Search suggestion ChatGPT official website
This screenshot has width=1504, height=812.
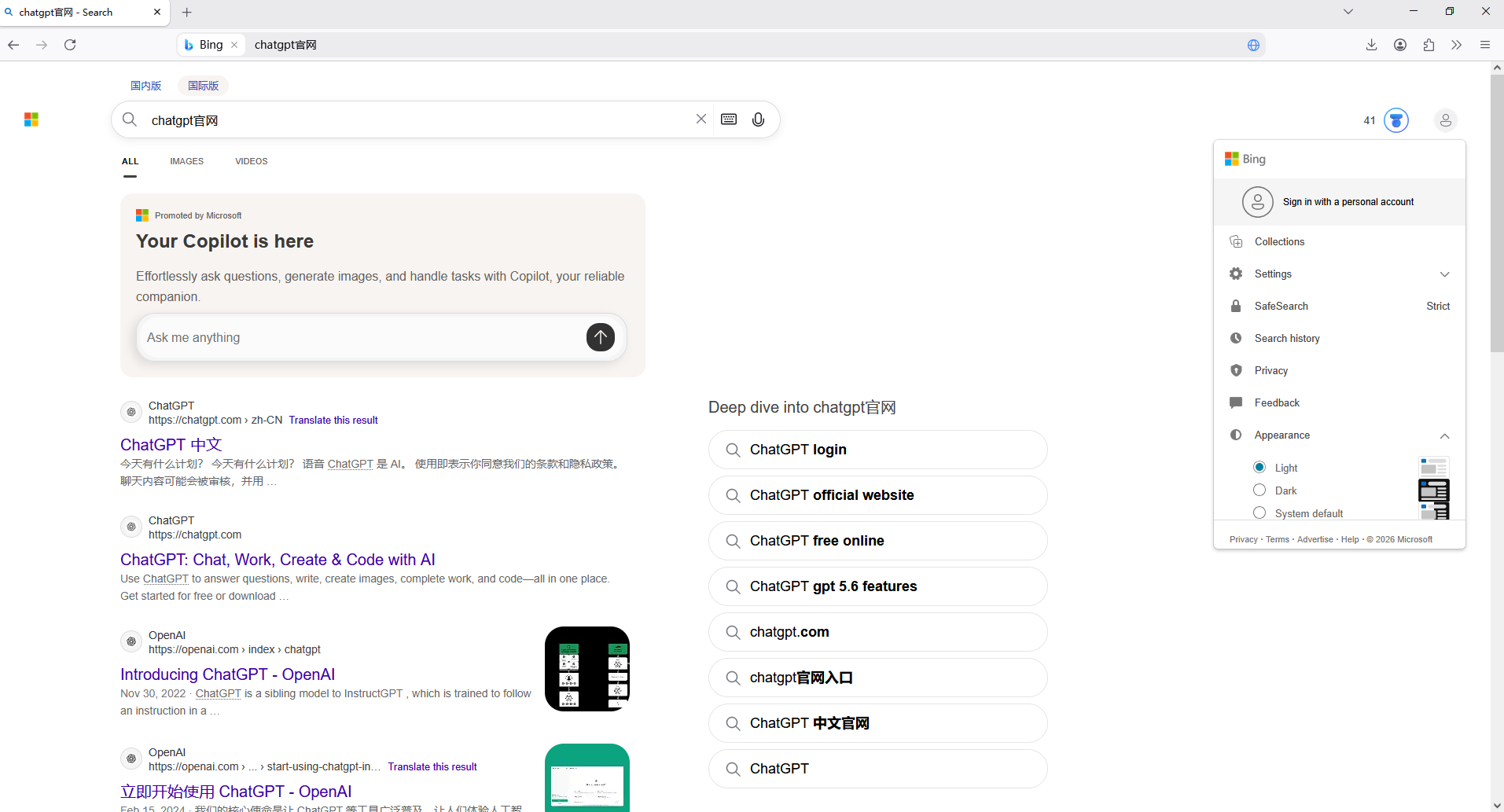tap(878, 495)
